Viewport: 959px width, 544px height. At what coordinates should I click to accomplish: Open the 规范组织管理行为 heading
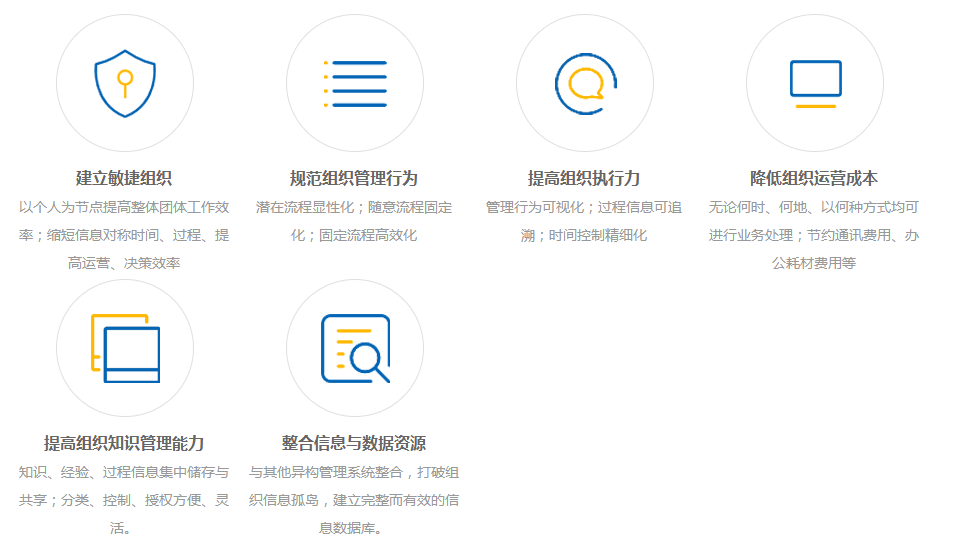tap(354, 179)
